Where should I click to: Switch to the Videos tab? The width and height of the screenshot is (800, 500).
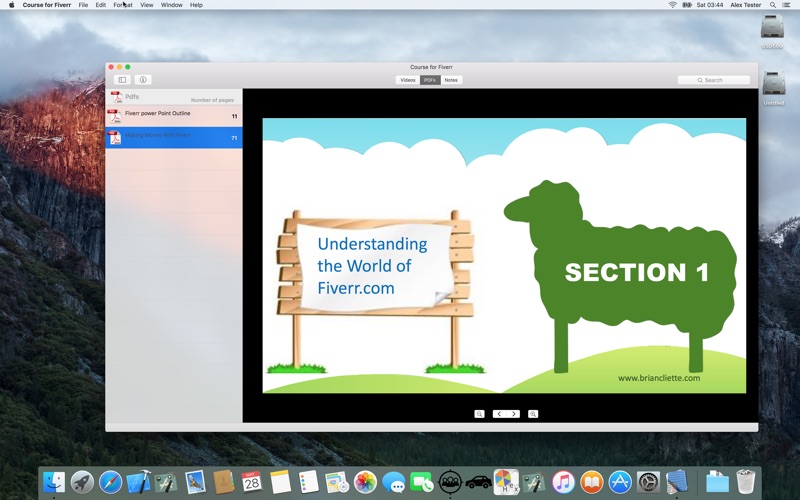click(x=408, y=80)
